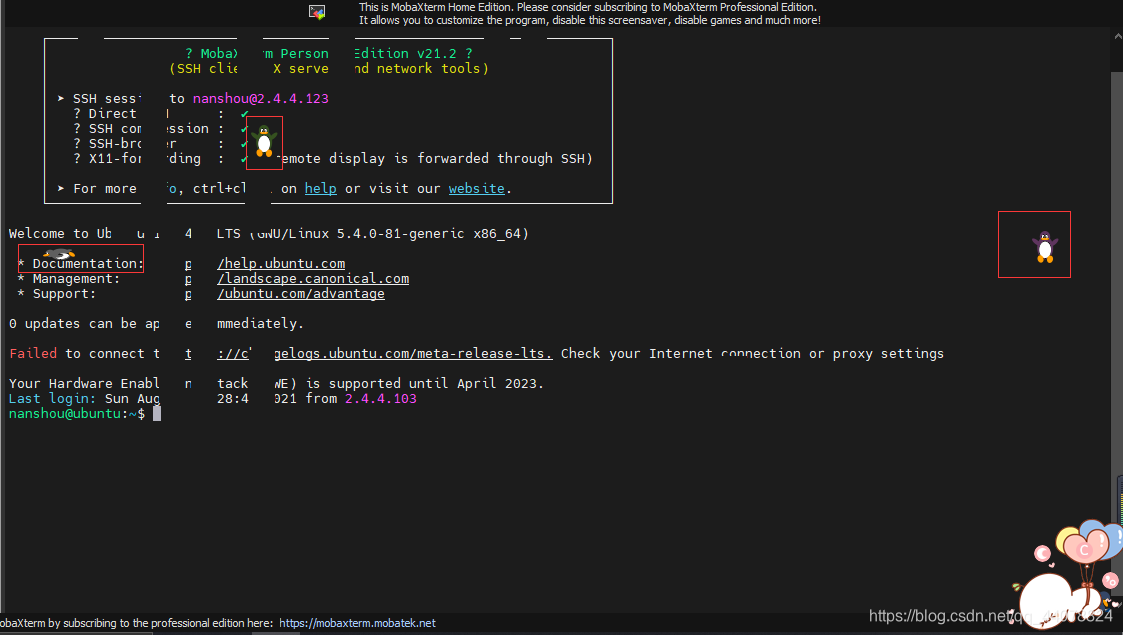Open the help.ubuntu.com documentation link

(x=281, y=263)
